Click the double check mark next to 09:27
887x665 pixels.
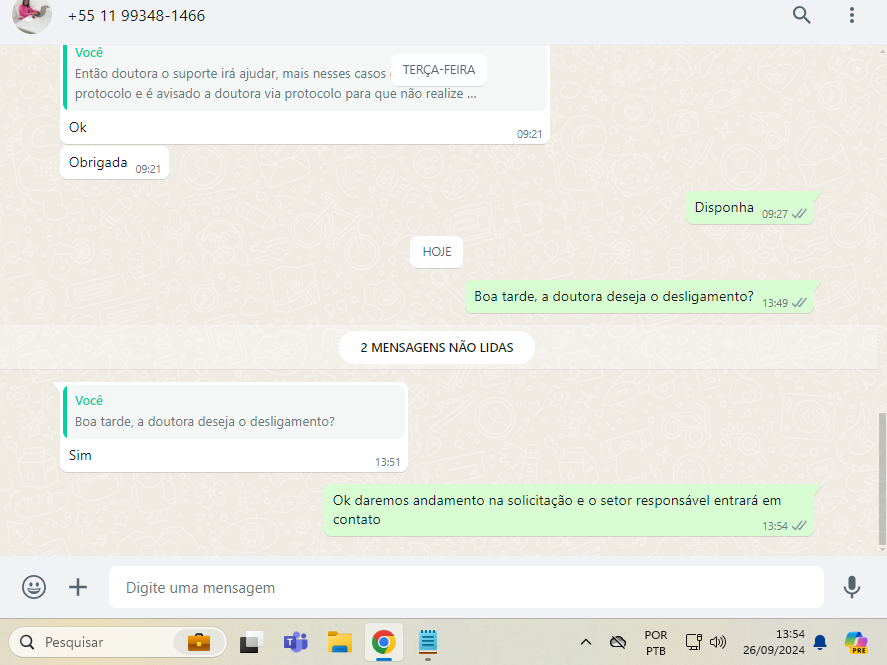(799, 214)
